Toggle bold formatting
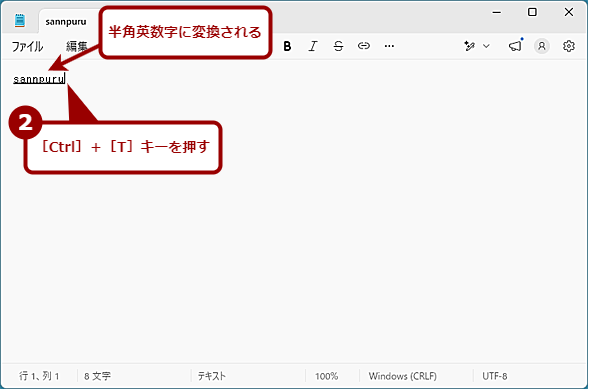This screenshot has height=390, width=589. click(287, 46)
